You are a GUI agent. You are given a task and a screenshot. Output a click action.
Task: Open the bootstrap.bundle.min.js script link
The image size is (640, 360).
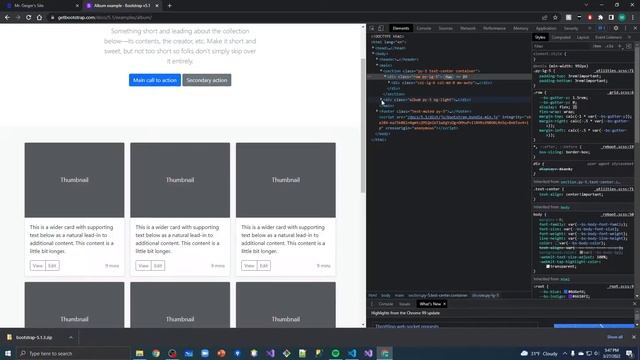pyautogui.click(x=453, y=117)
